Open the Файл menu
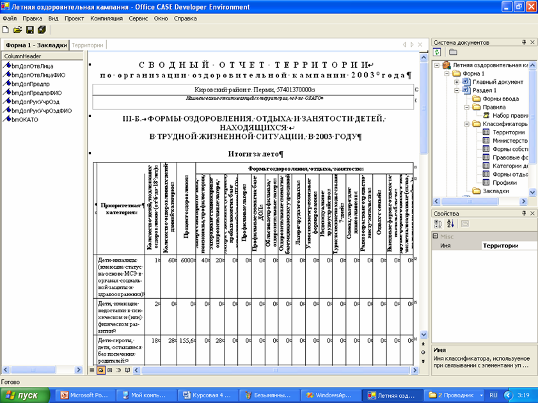 click(9, 19)
